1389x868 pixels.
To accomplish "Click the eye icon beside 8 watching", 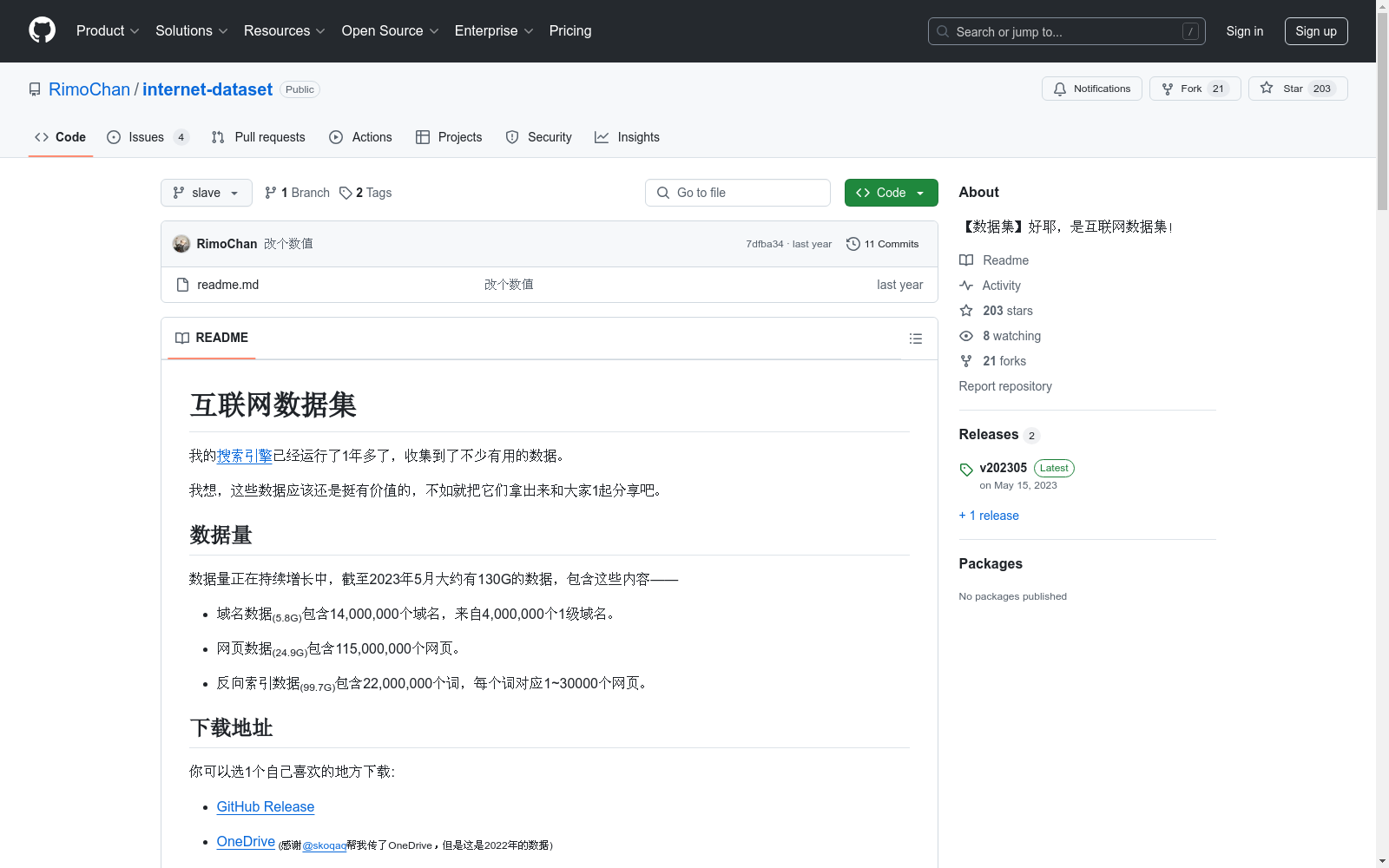I will pyautogui.click(x=966, y=336).
